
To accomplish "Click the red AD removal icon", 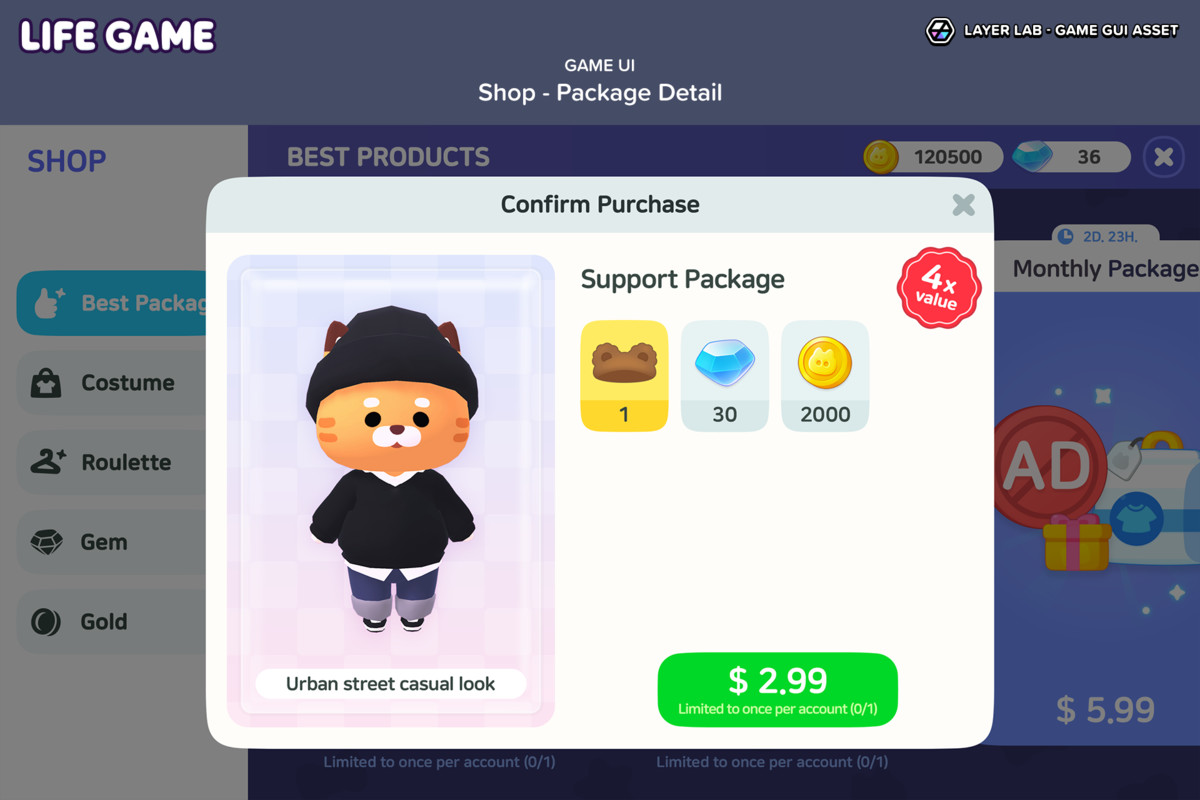I will pyautogui.click(x=1045, y=465).
